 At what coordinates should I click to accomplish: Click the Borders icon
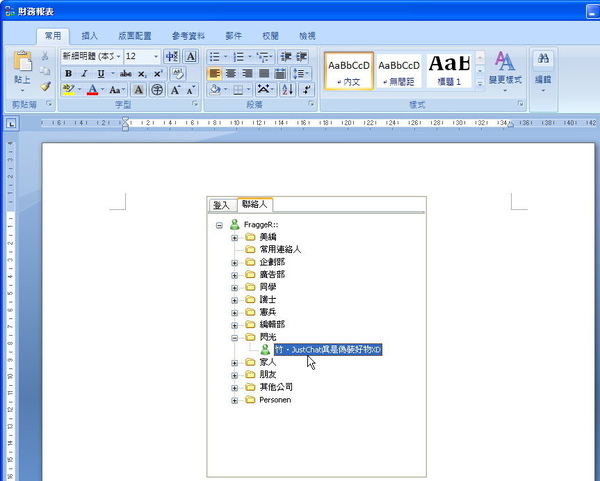click(238, 90)
